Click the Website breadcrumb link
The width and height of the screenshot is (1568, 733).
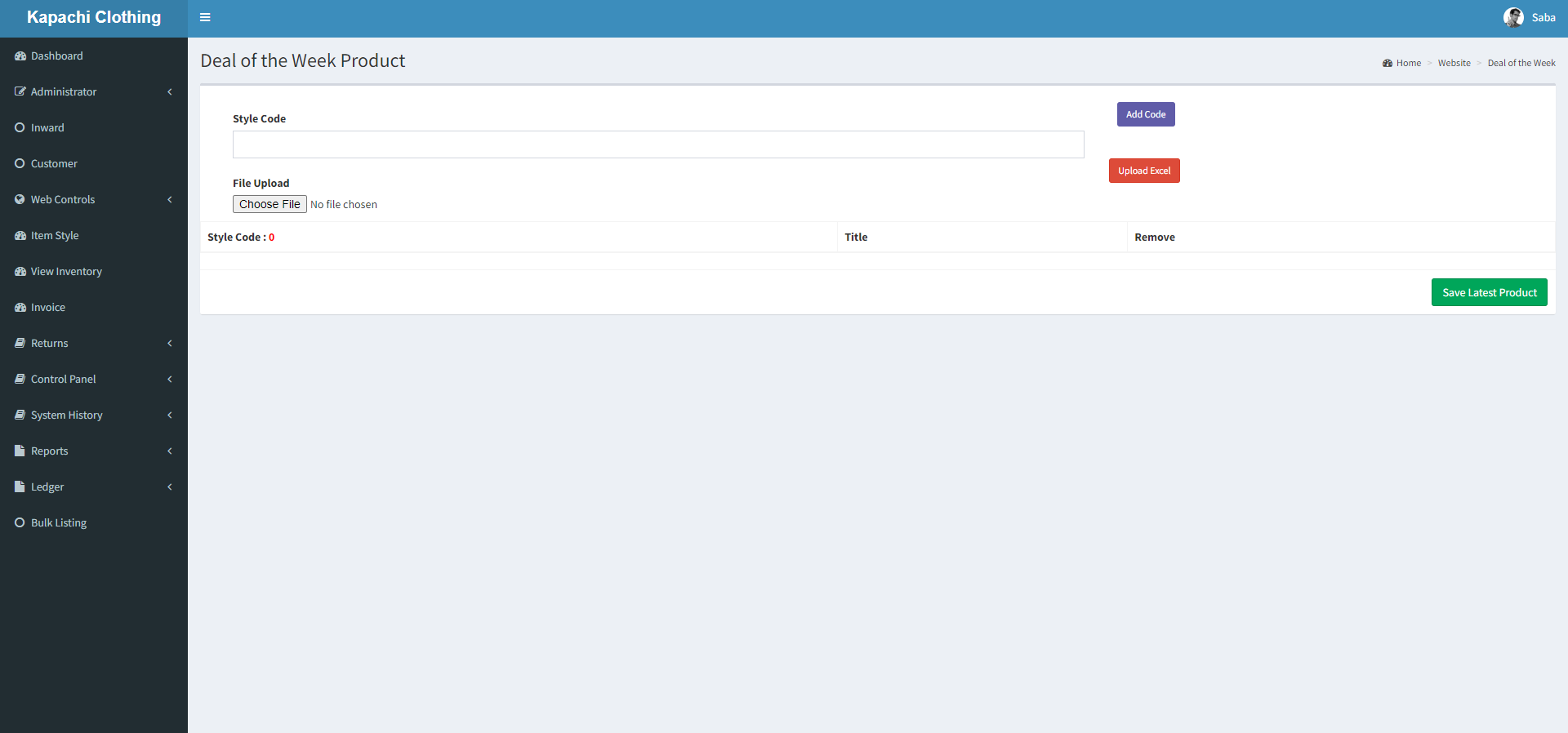tap(1454, 64)
